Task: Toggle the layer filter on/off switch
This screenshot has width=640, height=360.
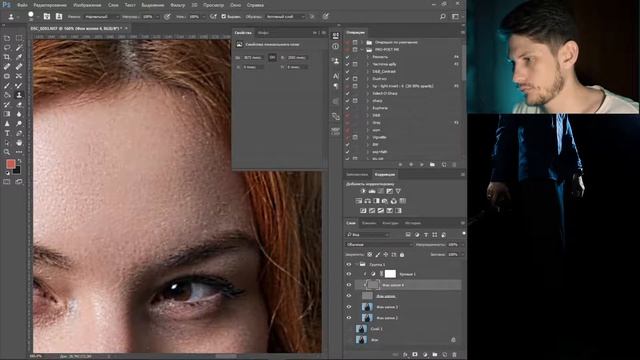Action: pos(464,234)
